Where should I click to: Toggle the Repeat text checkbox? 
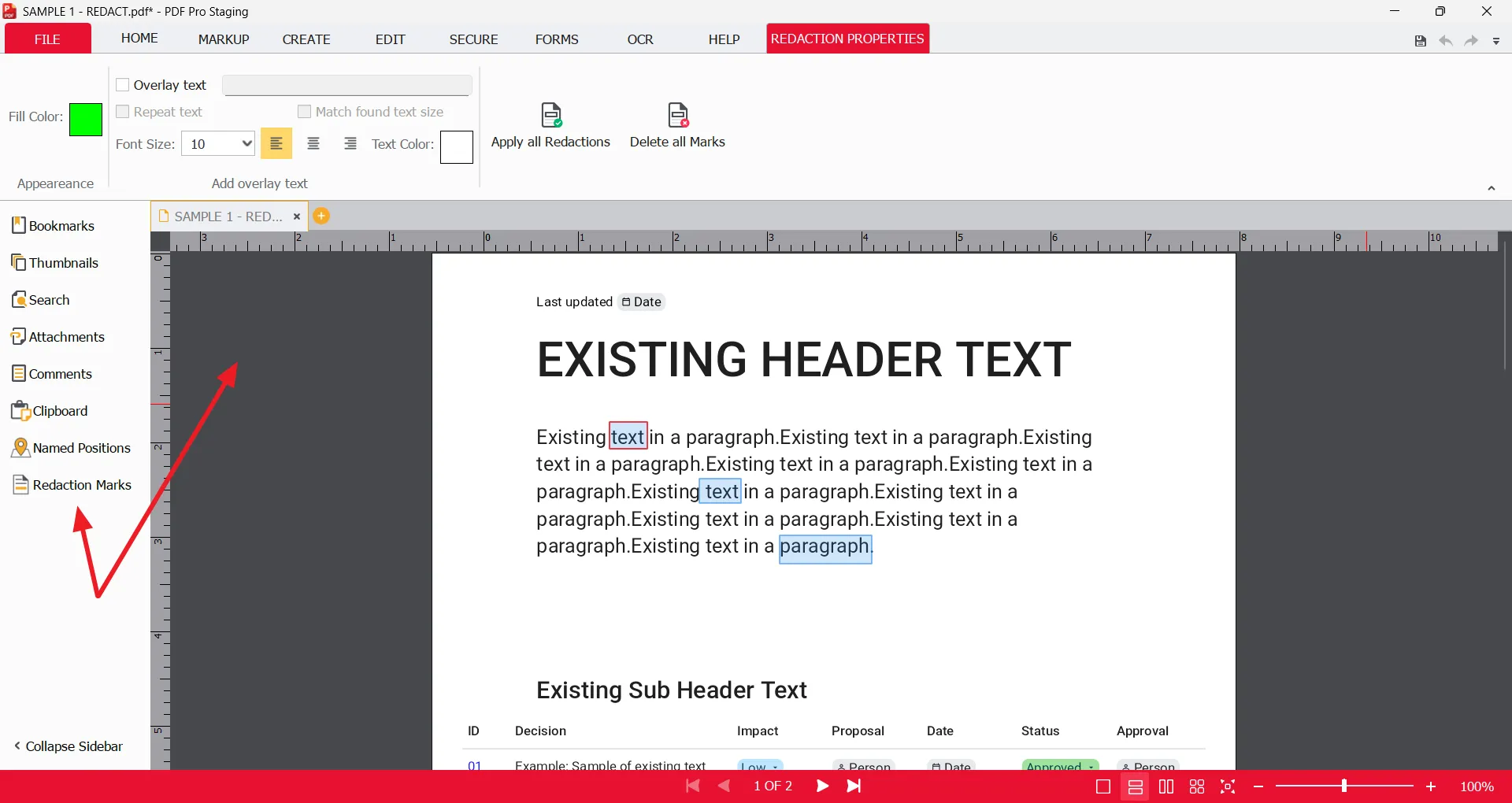point(123,112)
